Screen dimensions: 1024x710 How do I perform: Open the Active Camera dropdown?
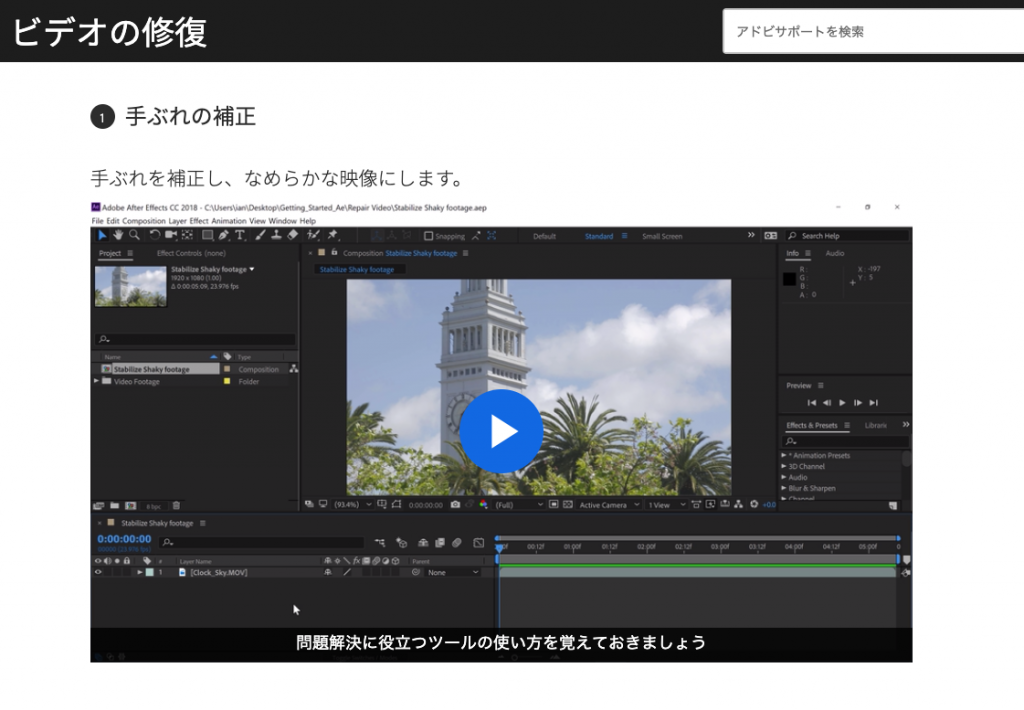(x=607, y=505)
